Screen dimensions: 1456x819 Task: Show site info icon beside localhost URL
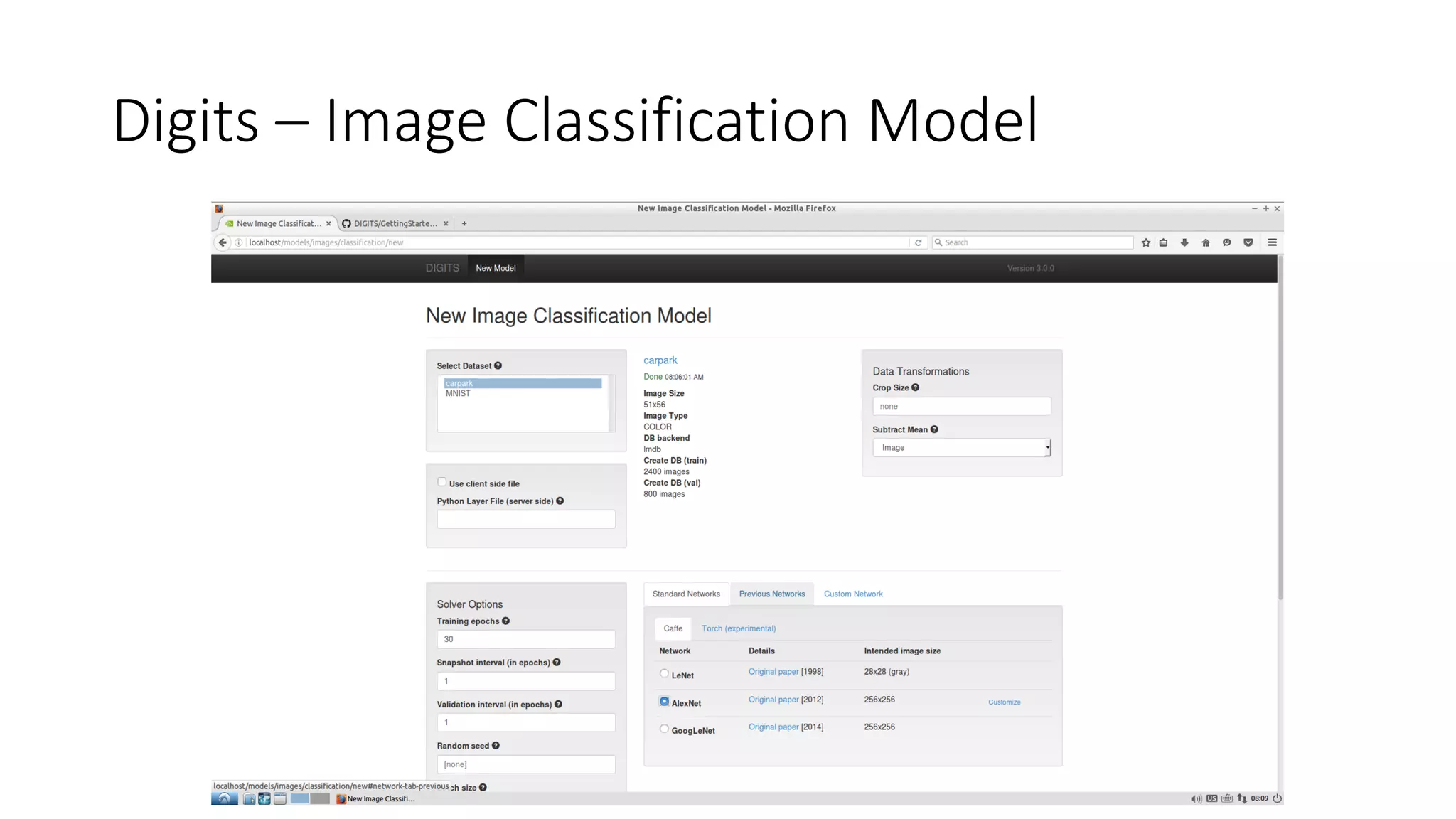[x=239, y=242]
